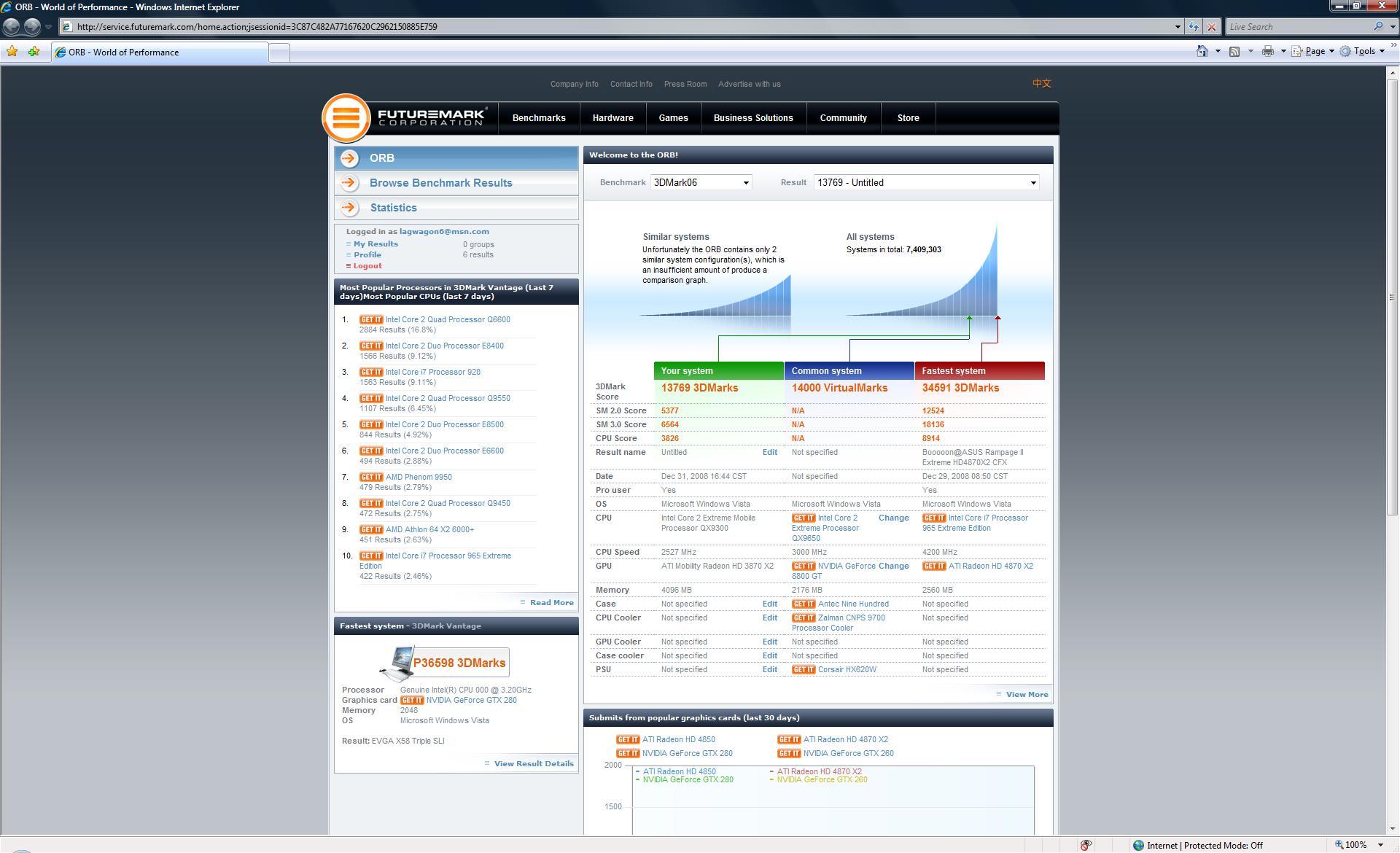1400x853 pixels.
Task: Click the Futuremark orange logo icon
Action: [x=346, y=118]
